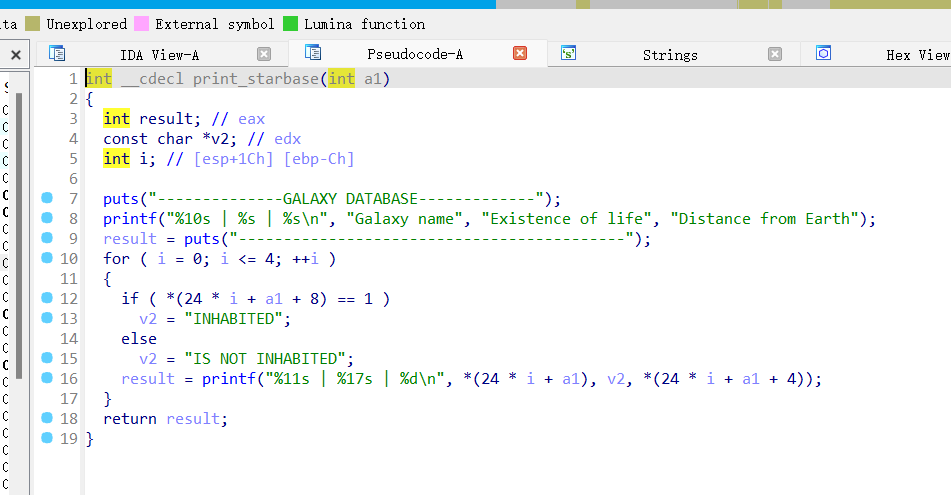Screen dimensions: 951x495
Task: Click line number 1 in gutter
Action: tap(73, 79)
